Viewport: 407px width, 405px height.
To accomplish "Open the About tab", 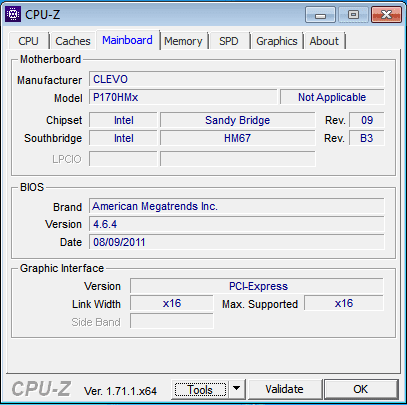I will [324, 41].
